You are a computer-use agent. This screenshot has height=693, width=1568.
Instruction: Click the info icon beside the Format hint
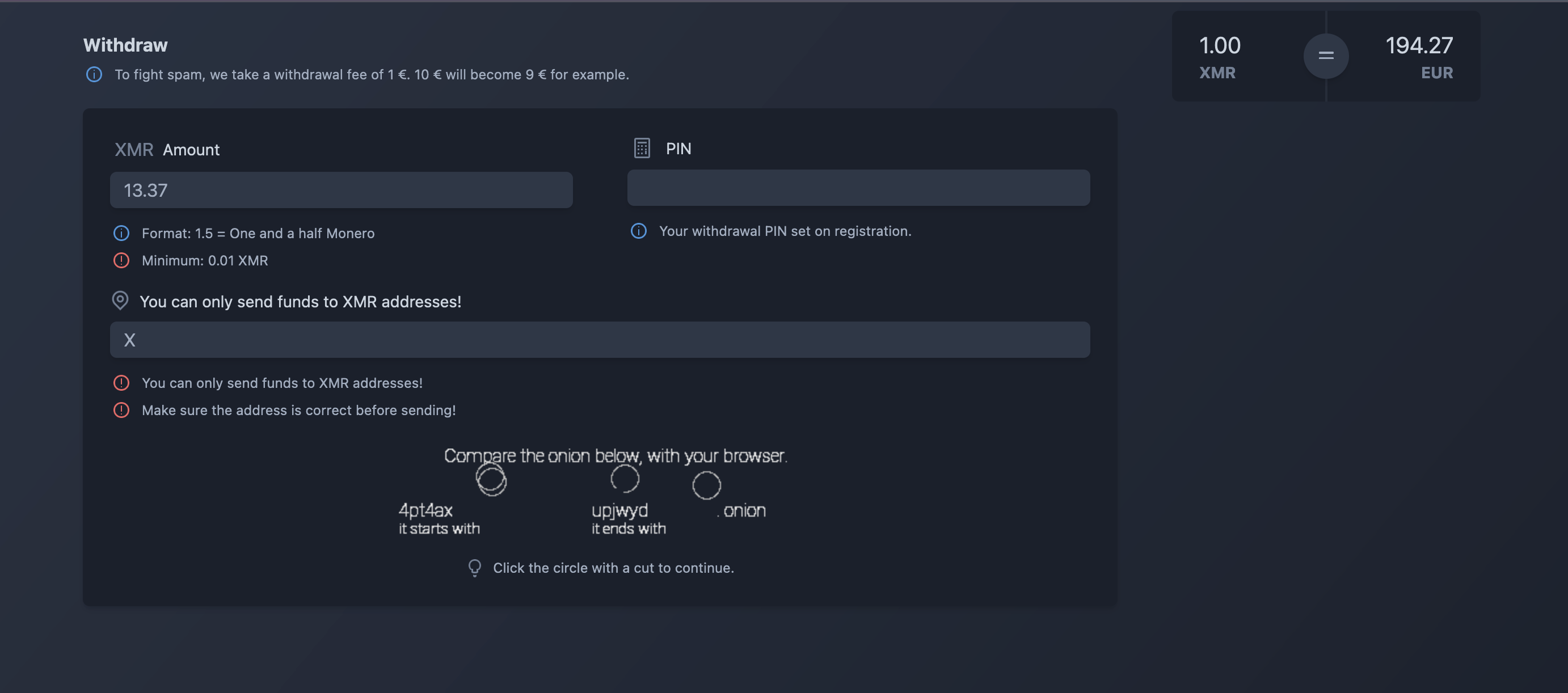click(121, 233)
